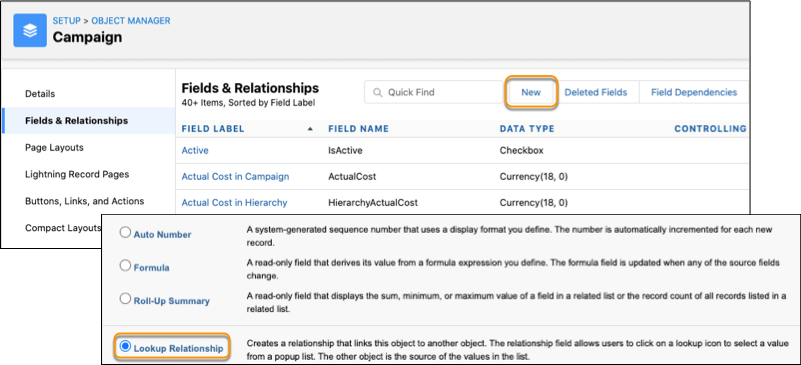The width and height of the screenshot is (801, 365).
Task: Click the Fields & Relationships heading
Action: pos(250,88)
